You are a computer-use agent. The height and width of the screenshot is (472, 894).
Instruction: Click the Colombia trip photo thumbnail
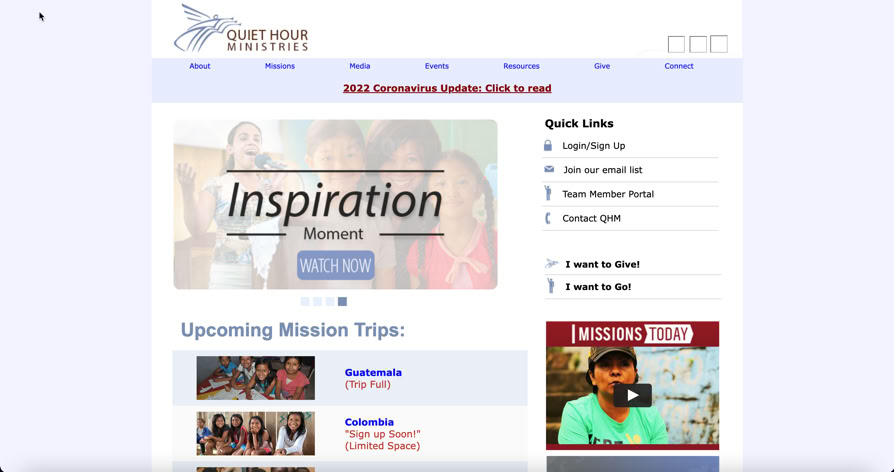pos(255,433)
